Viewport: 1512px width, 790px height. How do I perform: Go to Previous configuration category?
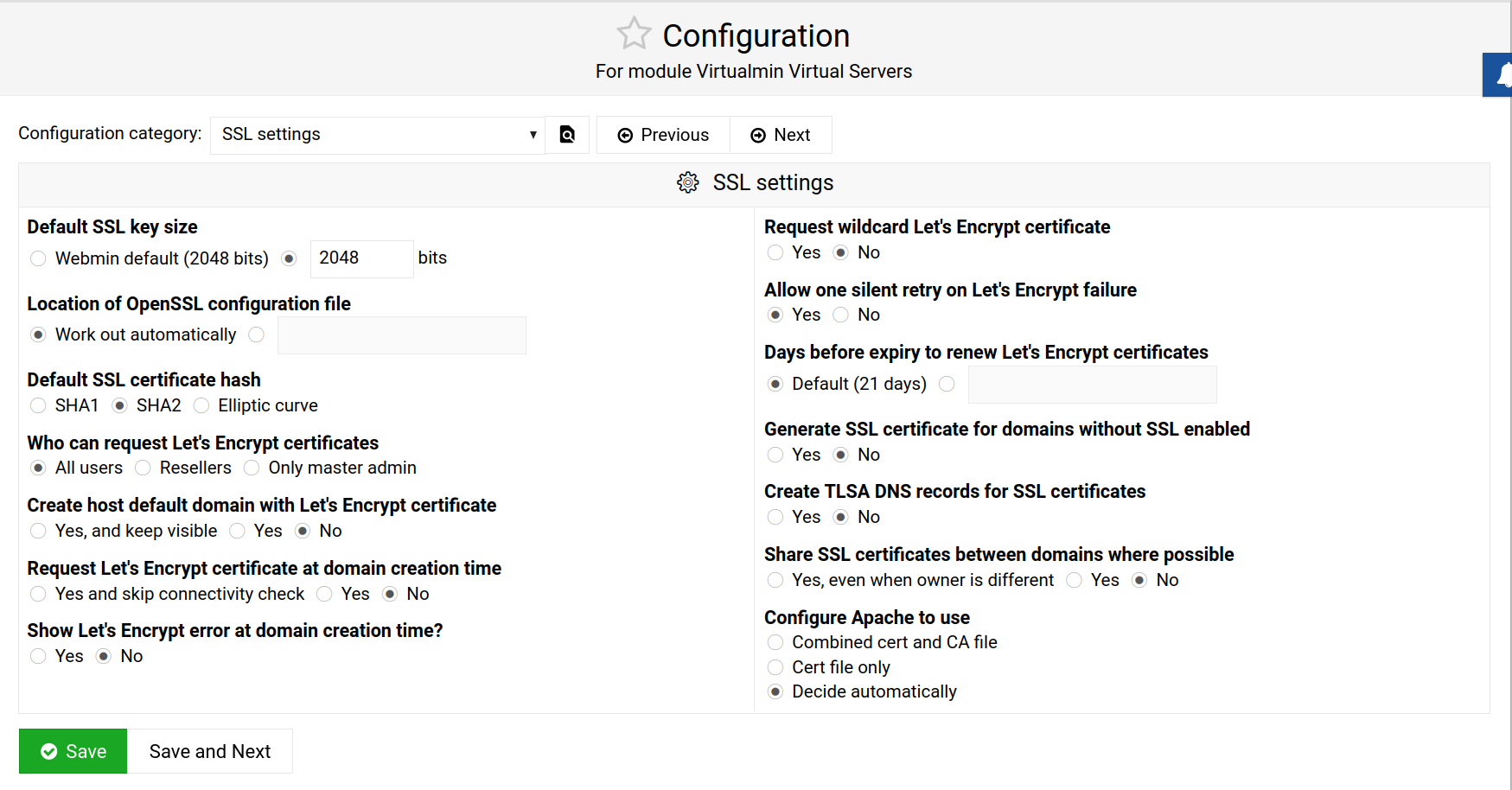coord(663,135)
